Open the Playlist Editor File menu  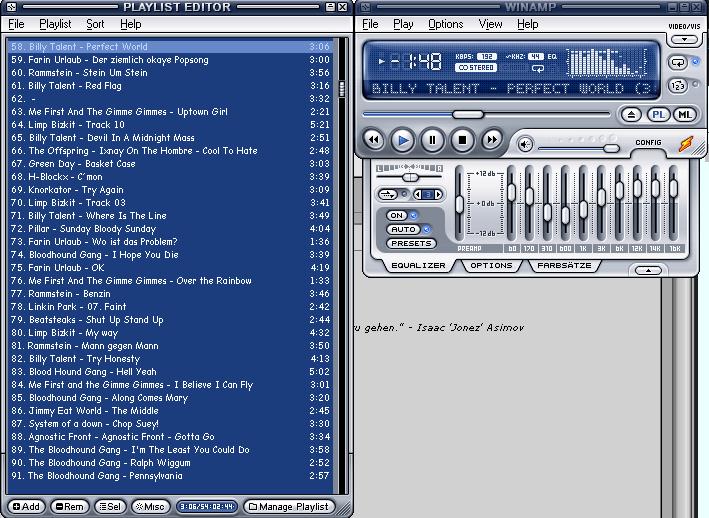[16, 24]
